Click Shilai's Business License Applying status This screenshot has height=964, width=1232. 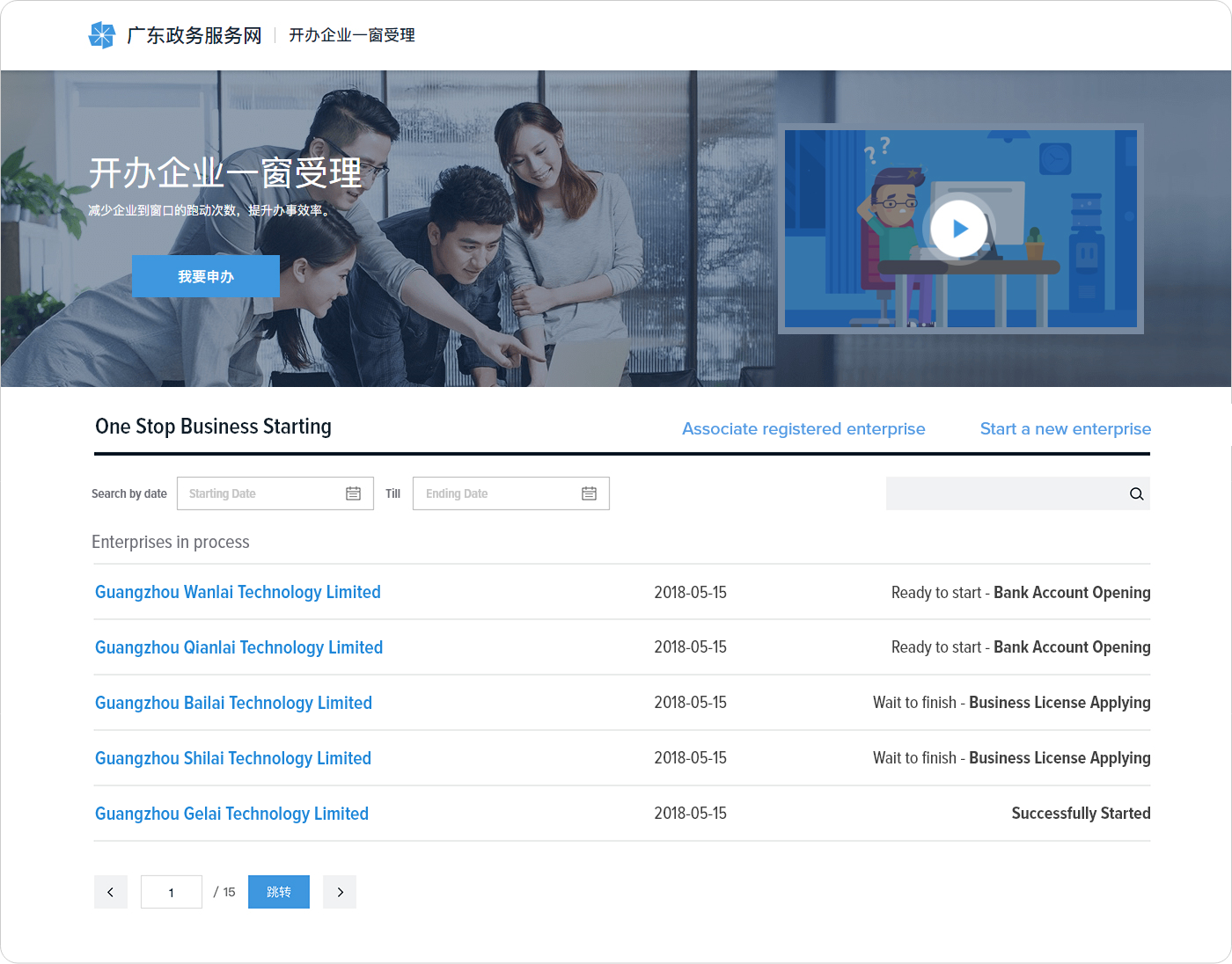click(x=1060, y=758)
